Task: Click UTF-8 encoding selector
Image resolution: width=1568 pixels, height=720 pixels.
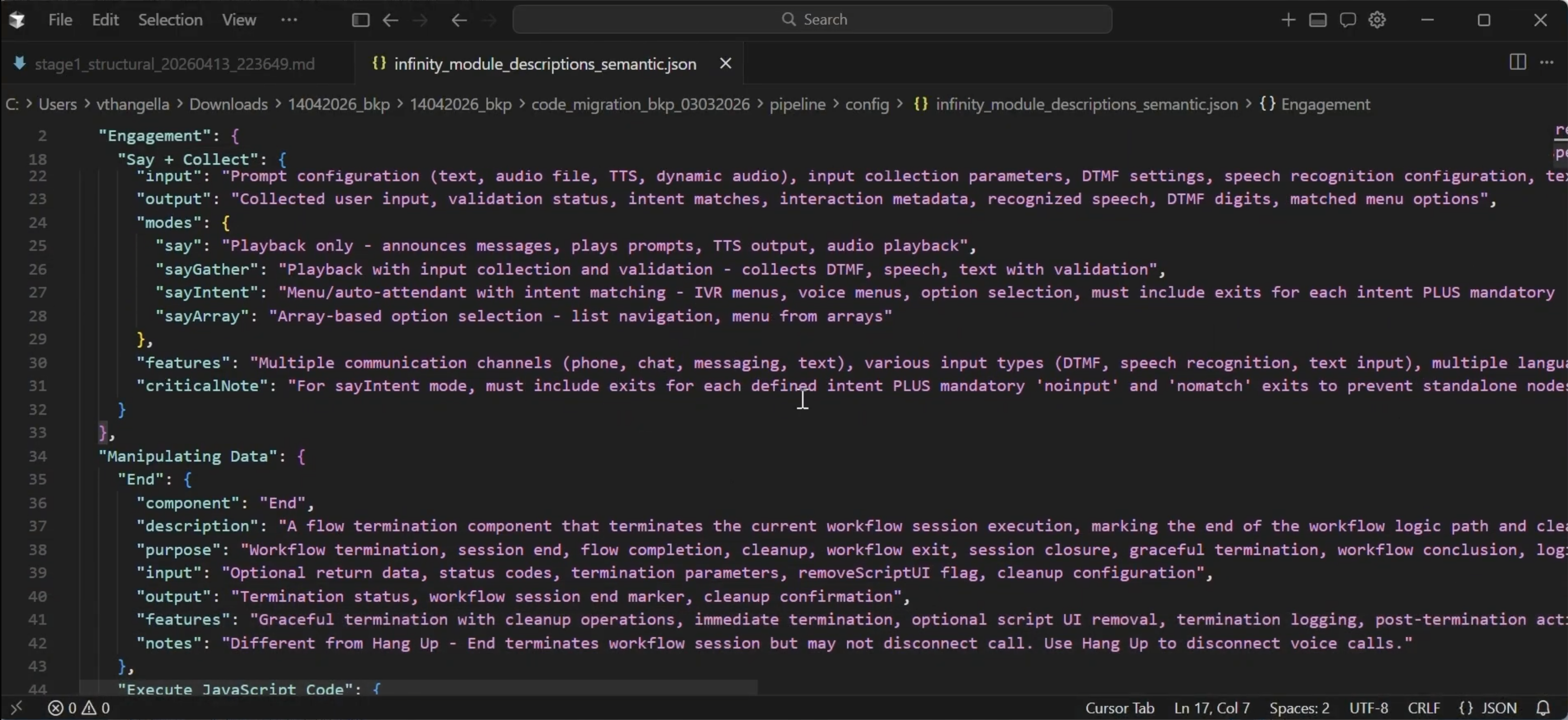Action: point(1368,708)
